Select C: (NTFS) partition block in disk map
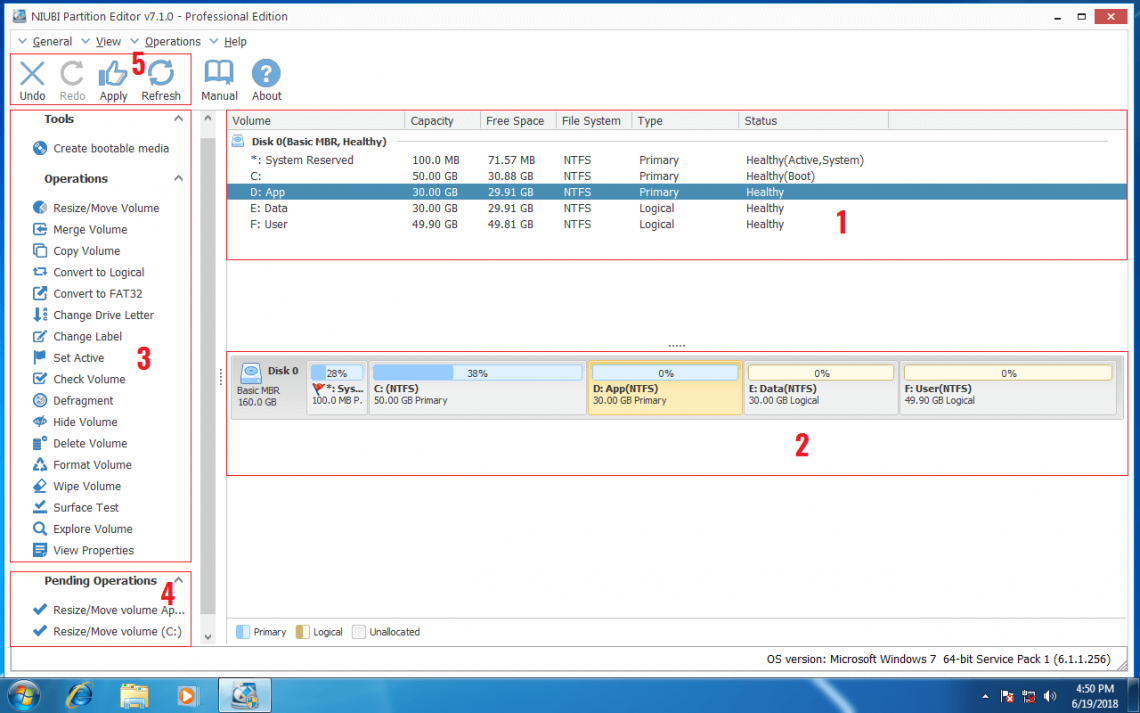This screenshot has width=1140, height=713. (478, 388)
